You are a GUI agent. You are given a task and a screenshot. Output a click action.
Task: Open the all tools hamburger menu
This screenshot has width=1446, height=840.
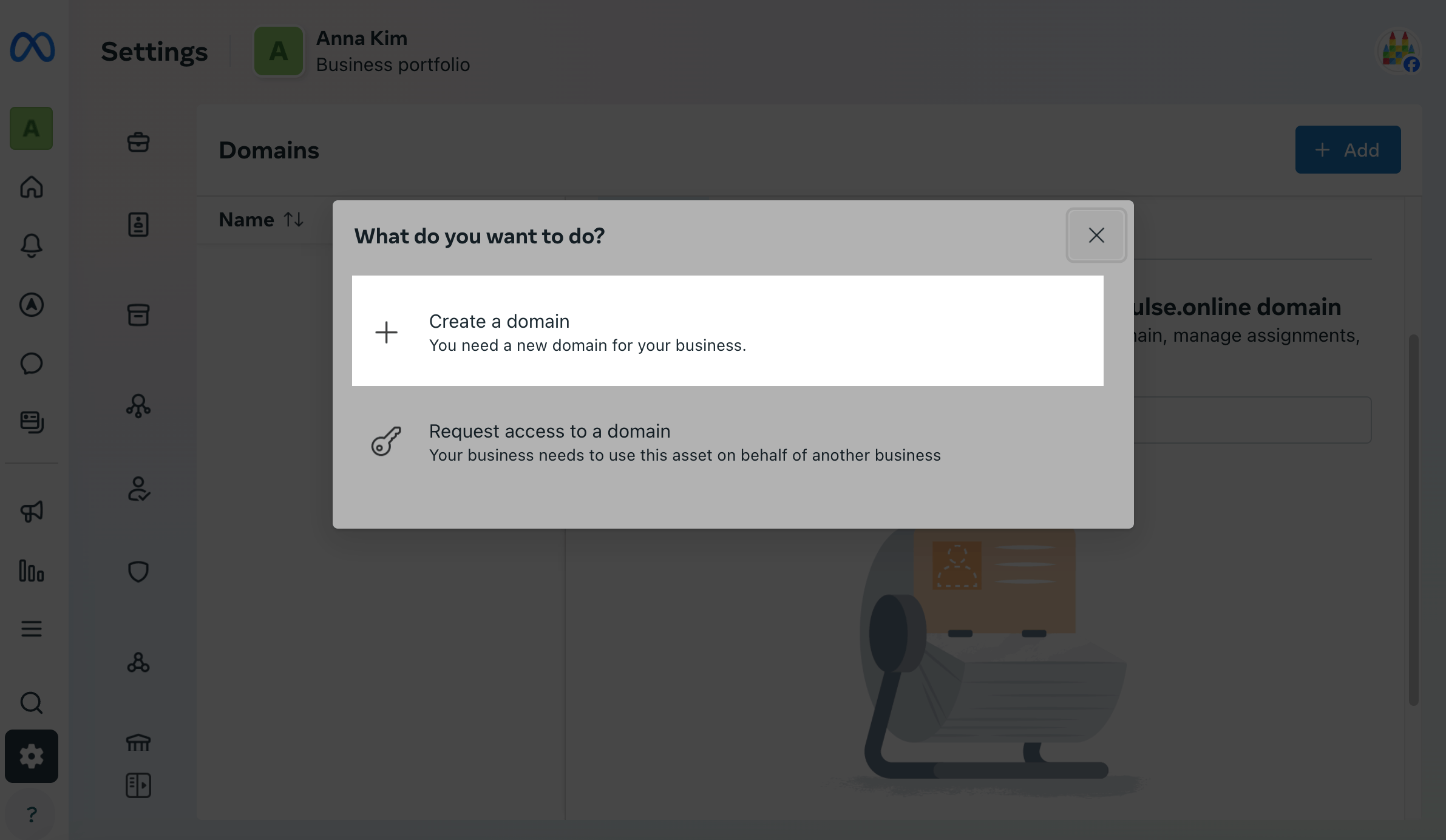coord(32,629)
